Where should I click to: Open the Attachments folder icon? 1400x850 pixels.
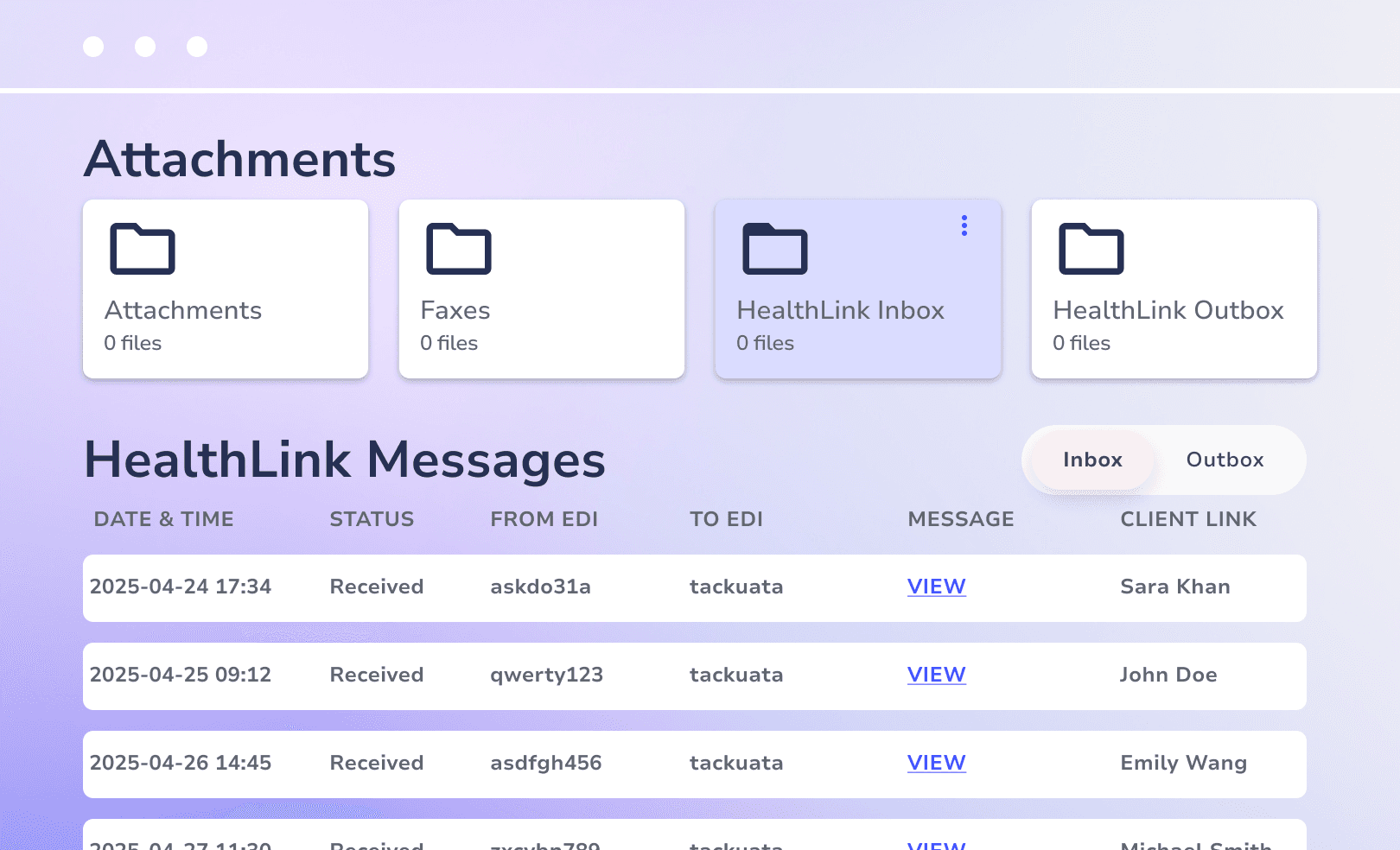[x=143, y=249]
